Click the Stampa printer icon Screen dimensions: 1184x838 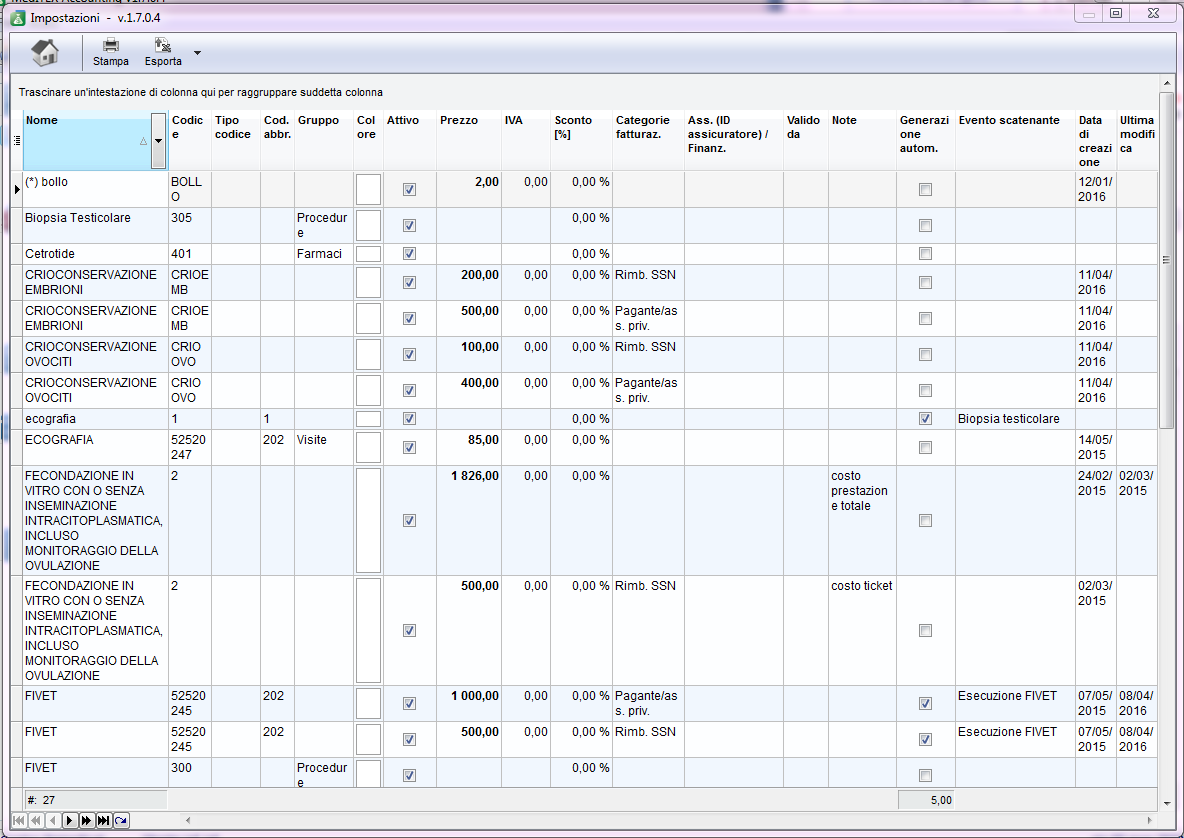[111, 45]
